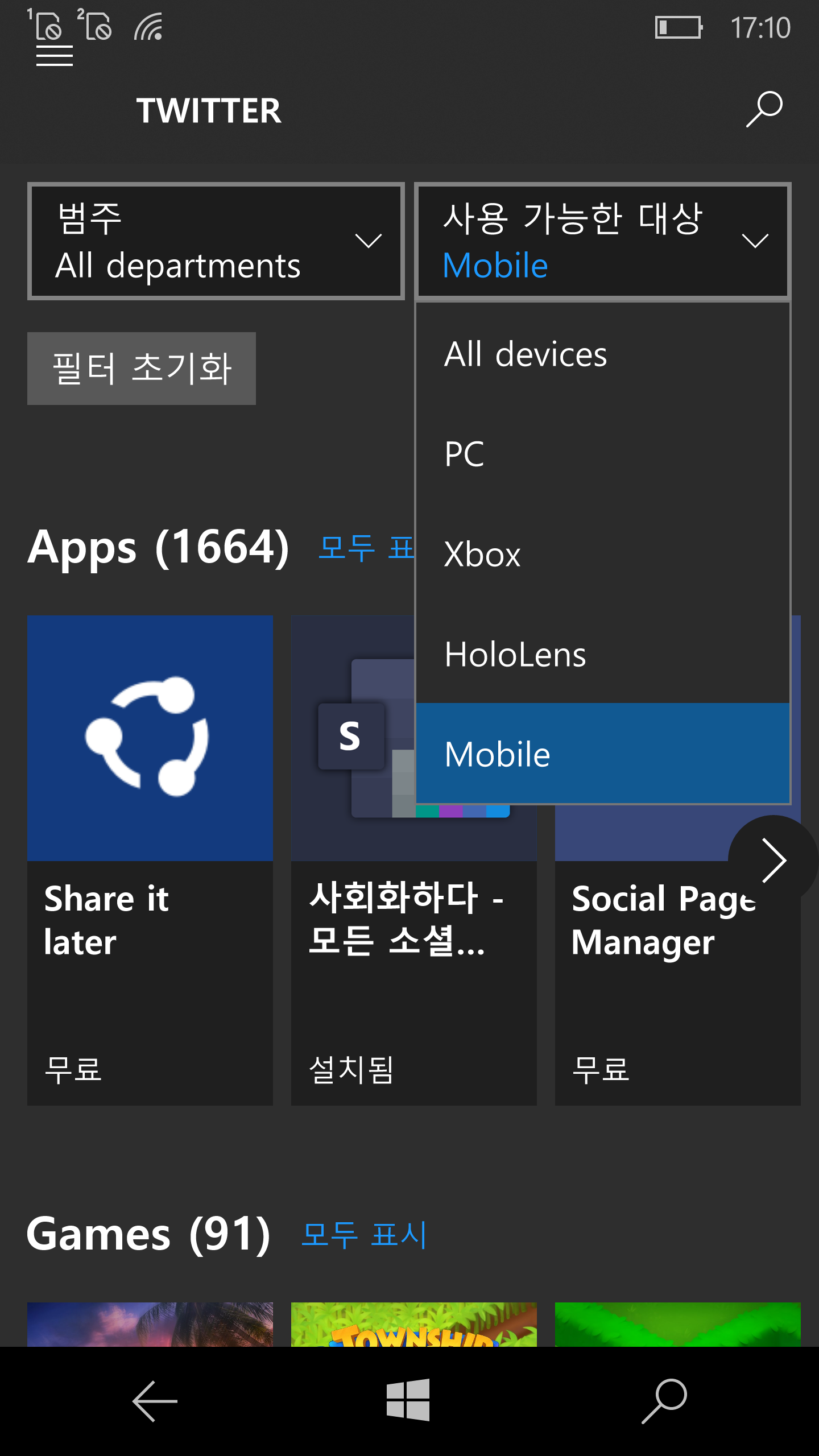Open the first game thumbnail with palm tree
Image resolution: width=819 pixels, height=1456 pixels.
pos(150,1324)
